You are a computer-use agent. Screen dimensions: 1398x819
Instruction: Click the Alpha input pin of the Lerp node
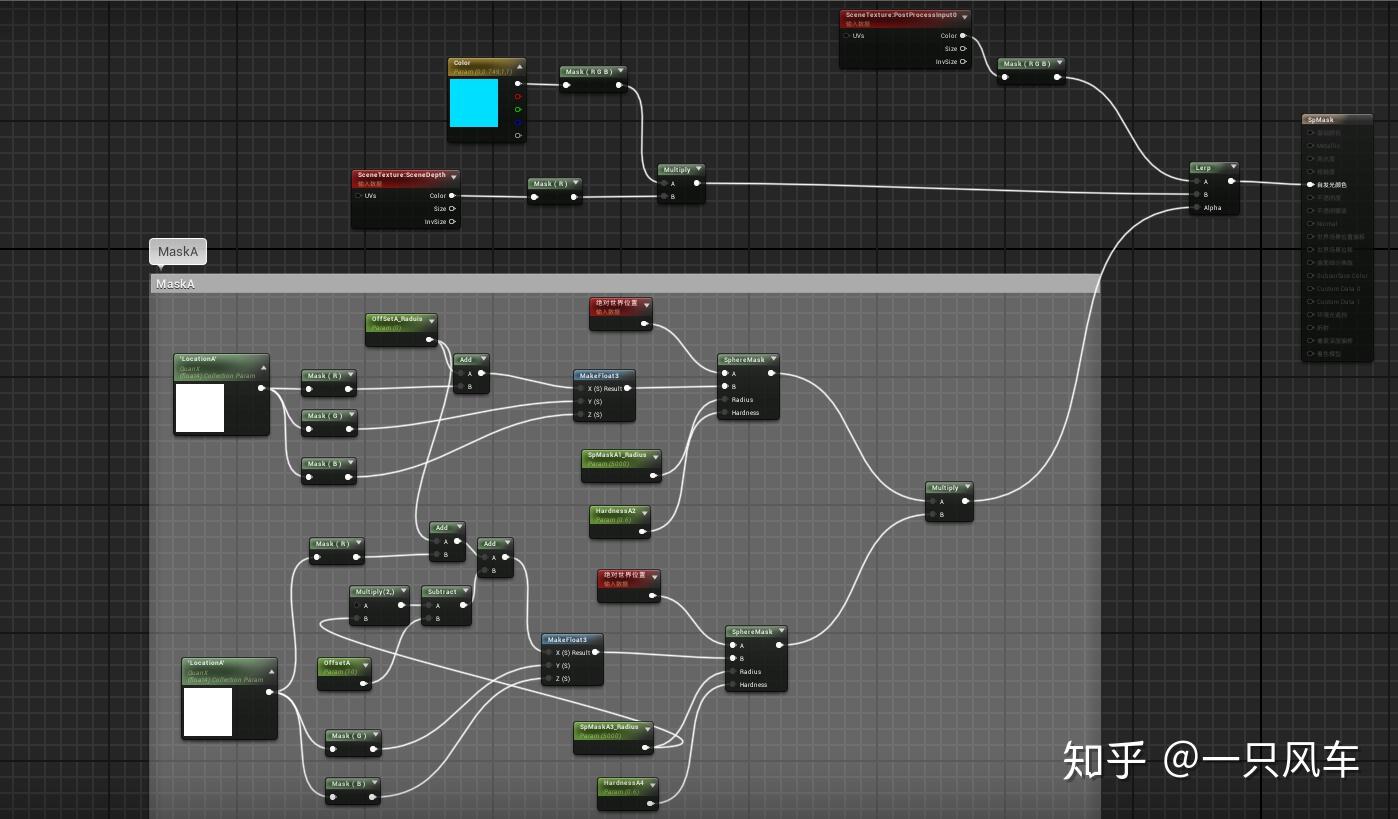[1197, 207]
